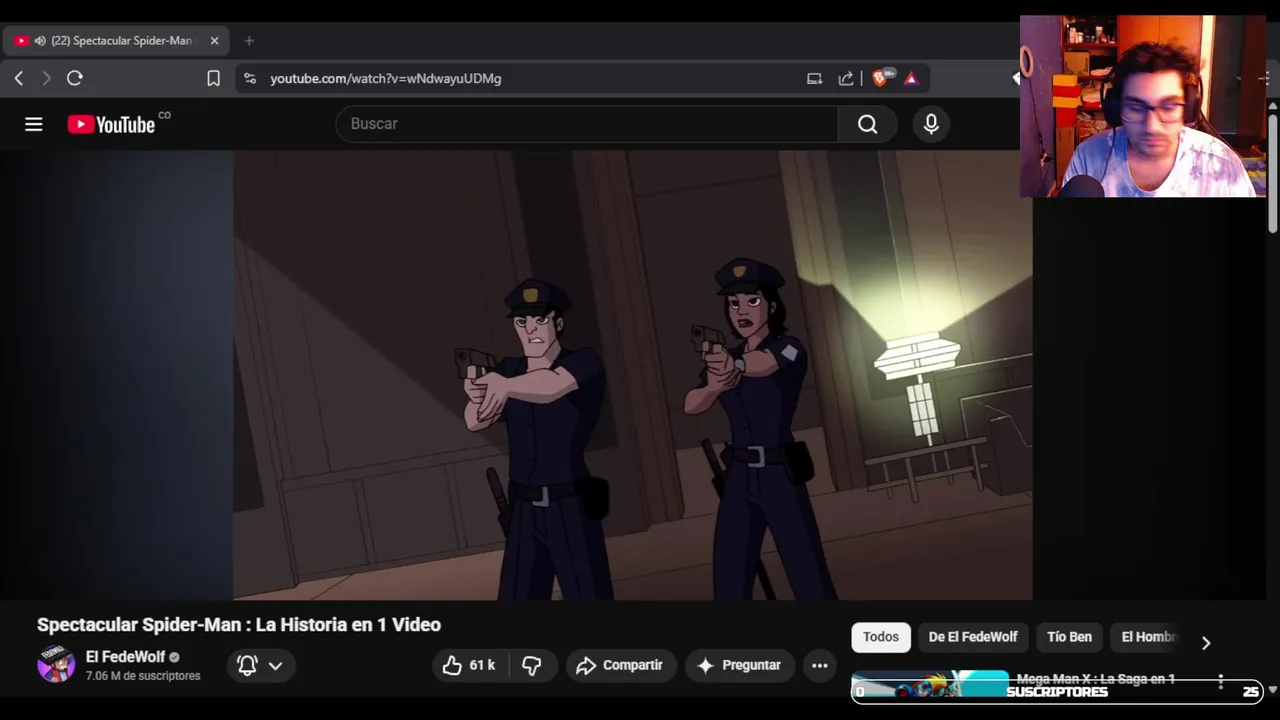Screen dimensions: 1280x720
Task: Close the Spectacular Spider-Man browser tab
Action: click(214, 41)
